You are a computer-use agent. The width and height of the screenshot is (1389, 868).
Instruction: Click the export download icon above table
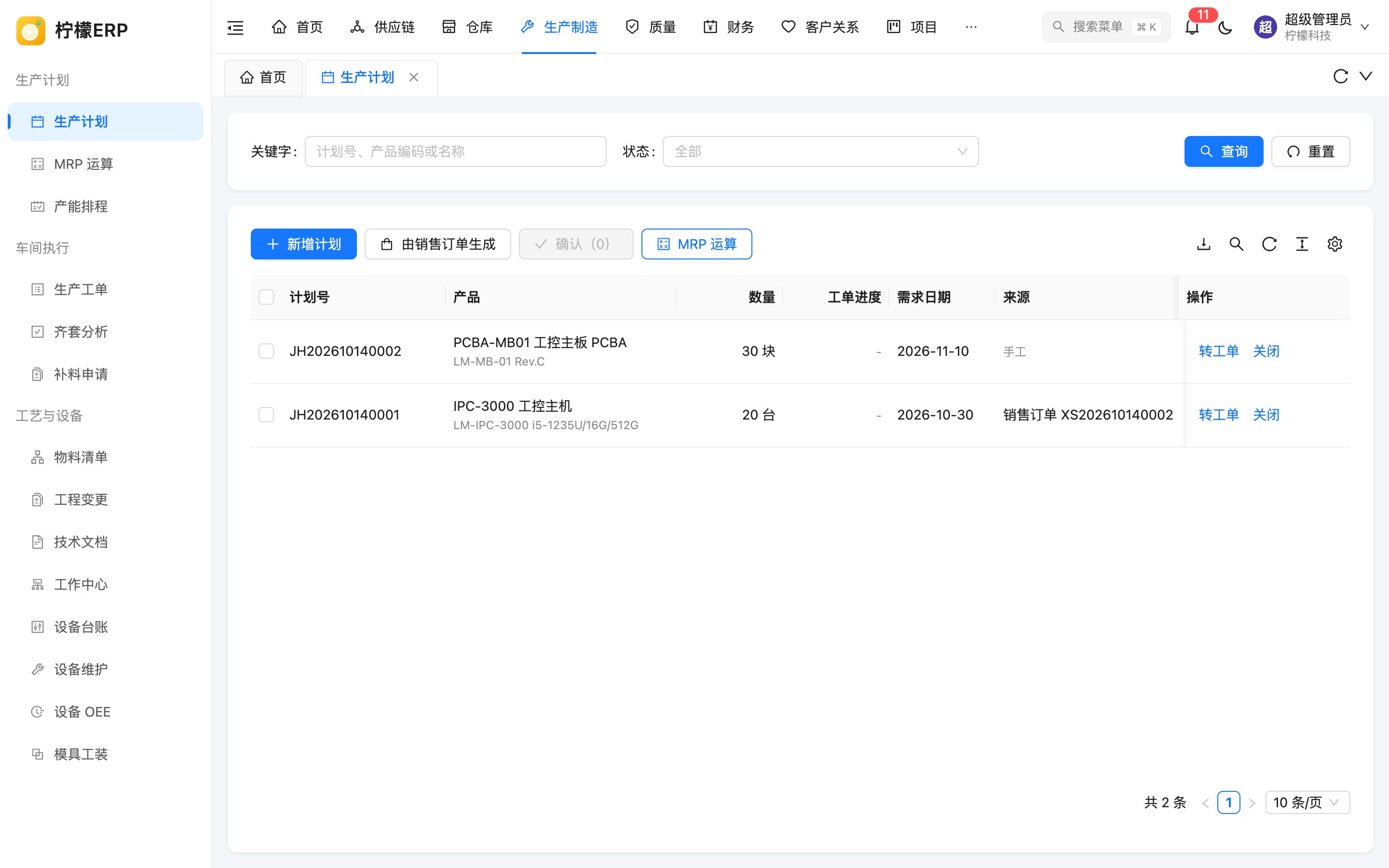tap(1204, 244)
